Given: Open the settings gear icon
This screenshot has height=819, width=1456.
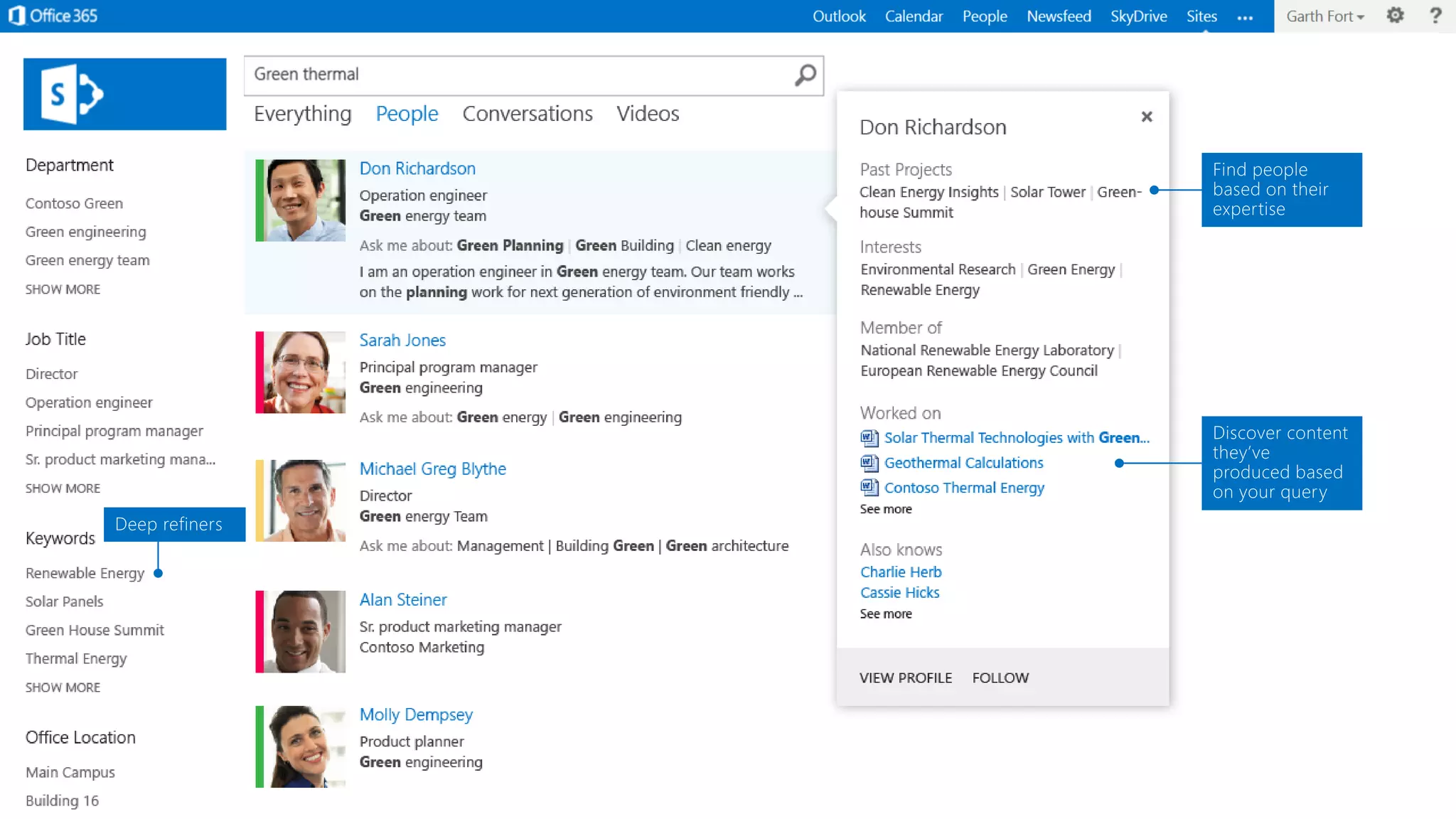Looking at the screenshot, I should pos(1395,16).
